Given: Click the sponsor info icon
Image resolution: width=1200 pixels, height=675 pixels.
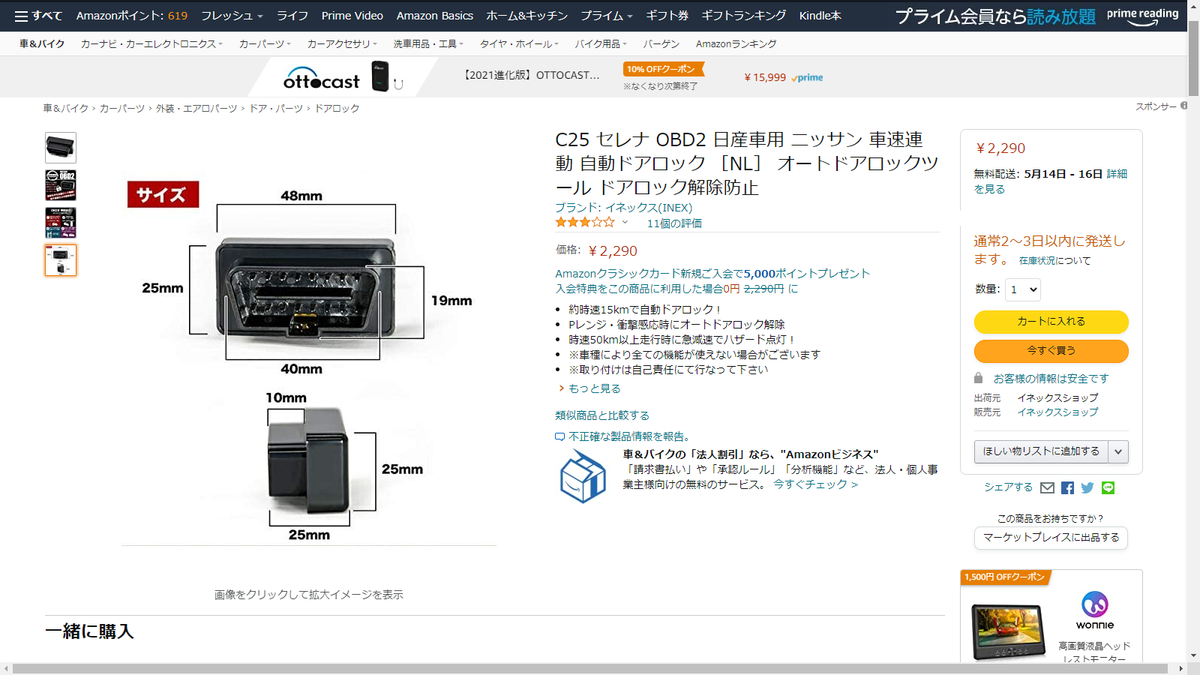Looking at the screenshot, I should 1183,106.
